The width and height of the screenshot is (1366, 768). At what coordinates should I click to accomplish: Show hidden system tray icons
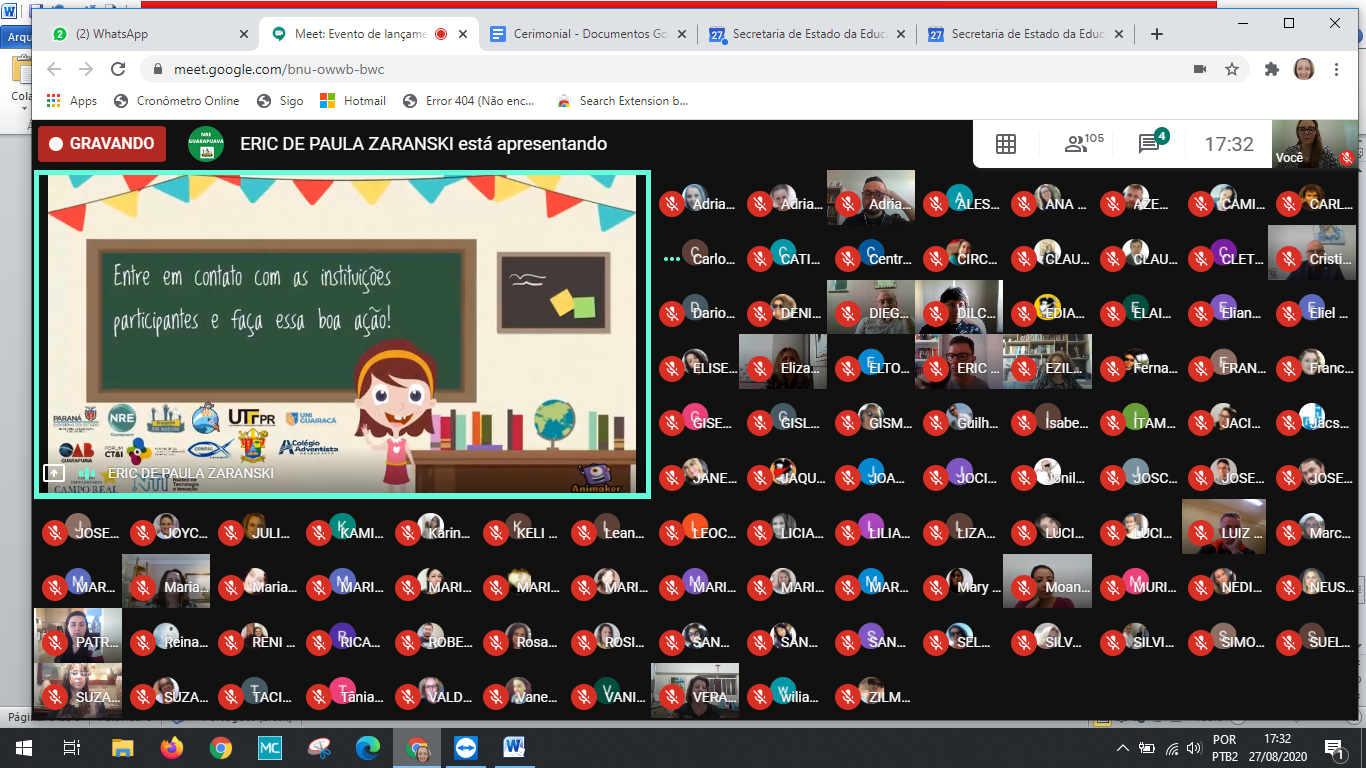(x=1123, y=748)
